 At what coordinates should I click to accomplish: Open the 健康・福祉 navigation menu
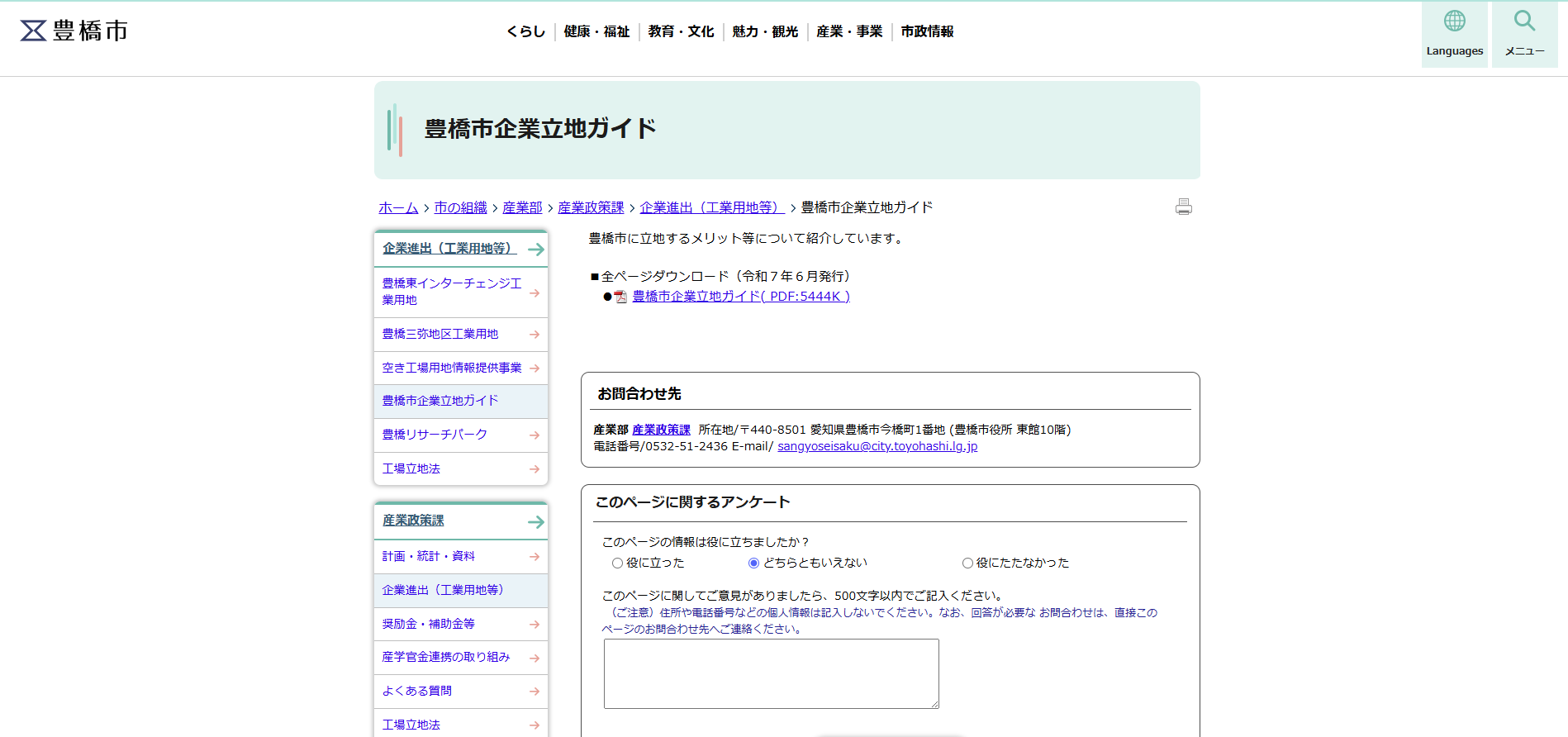596,31
